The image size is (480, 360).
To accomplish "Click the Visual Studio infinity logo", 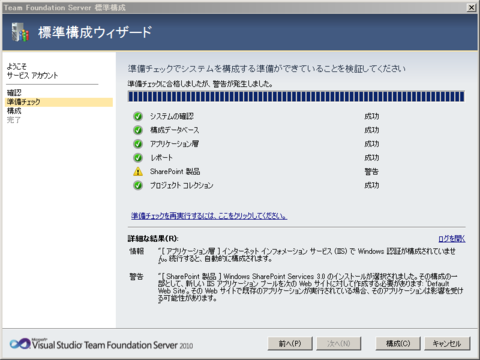I will tap(20, 344).
